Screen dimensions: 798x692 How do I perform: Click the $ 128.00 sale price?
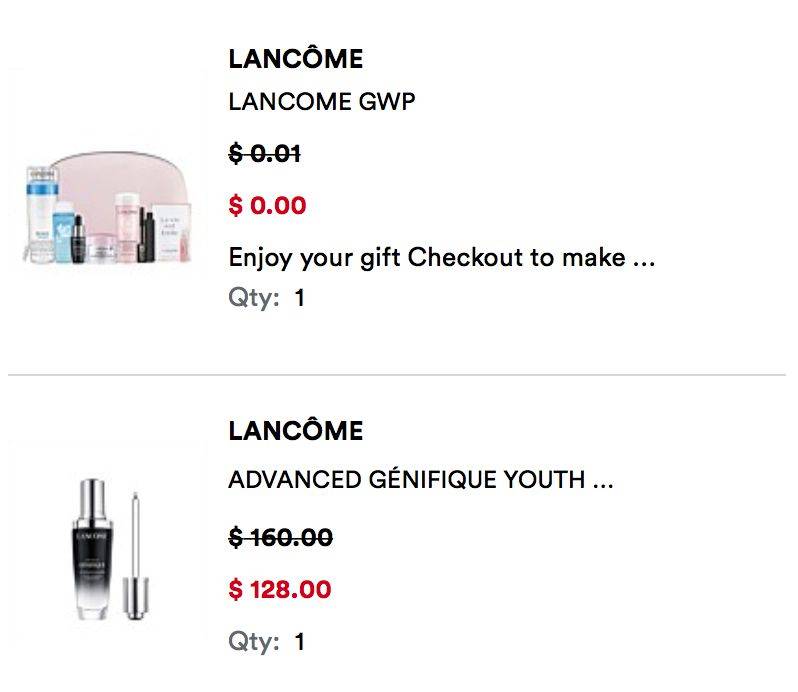coord(280,589)
